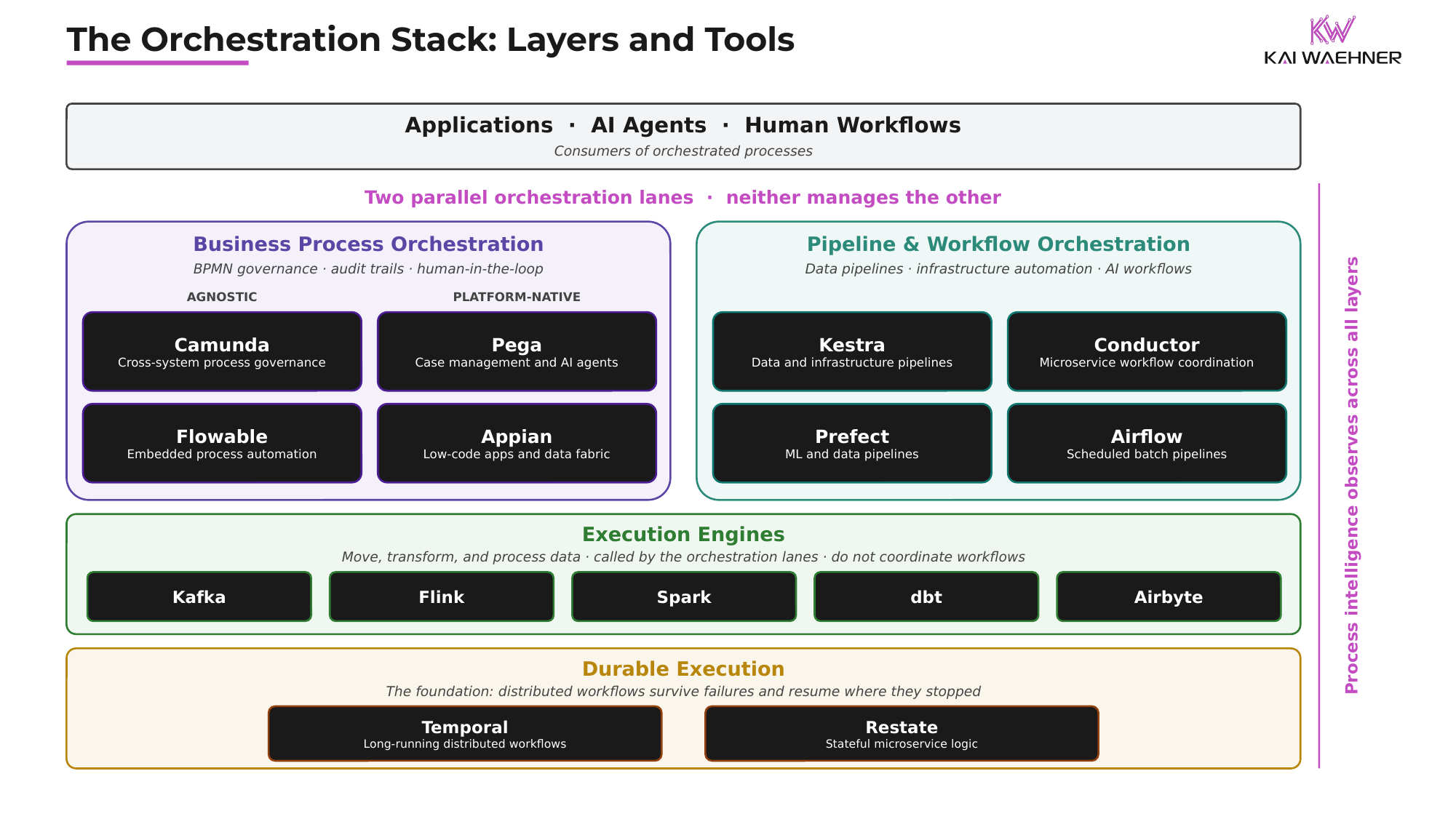This screenshot has height=819, width=1456.
Task: Select the Kestra pipeline card
Action: [x=852, y=352]
